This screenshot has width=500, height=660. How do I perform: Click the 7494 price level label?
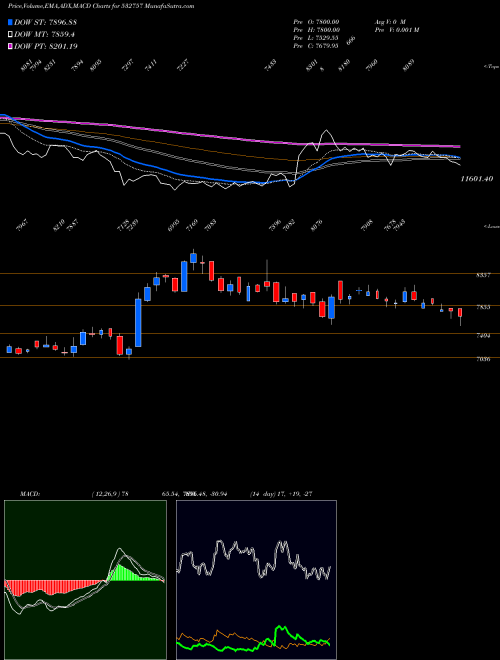point(483,335)
